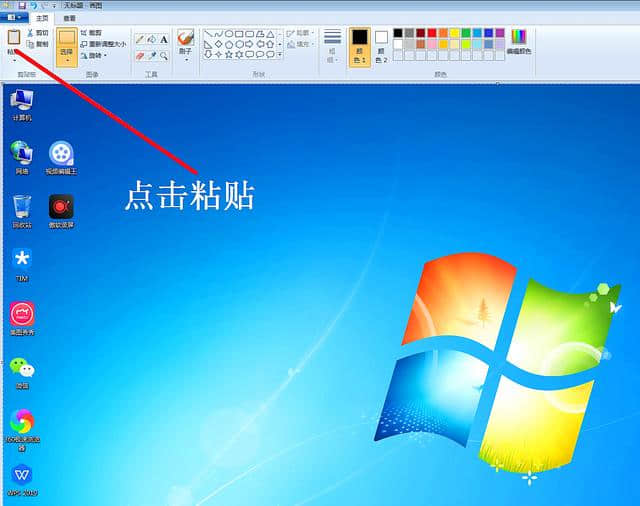This screenshot has height=506, width=640.
Task: Choose the Line shape
Action: 209,33
